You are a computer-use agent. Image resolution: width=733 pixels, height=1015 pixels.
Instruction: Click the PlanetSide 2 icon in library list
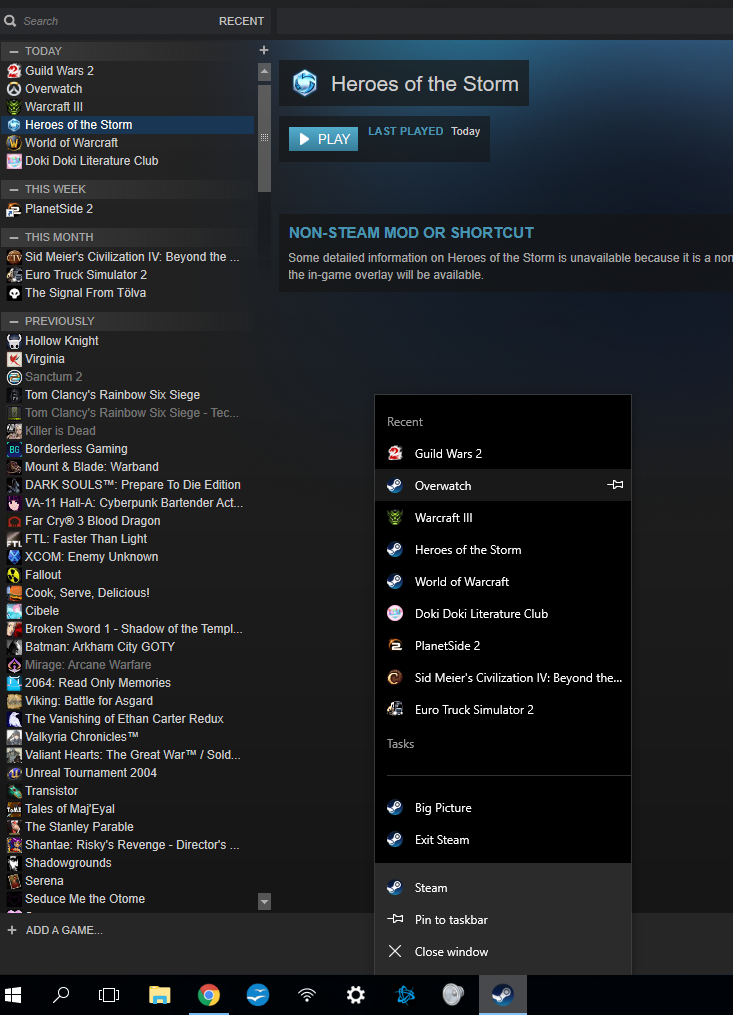click(14, 209)
